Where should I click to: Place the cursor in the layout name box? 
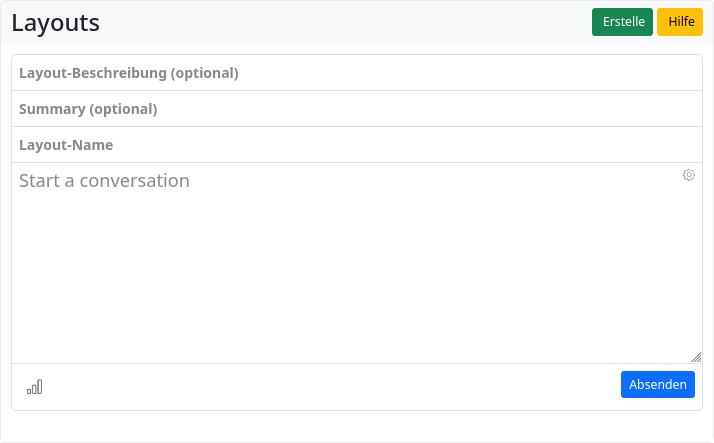pos(357,145)
